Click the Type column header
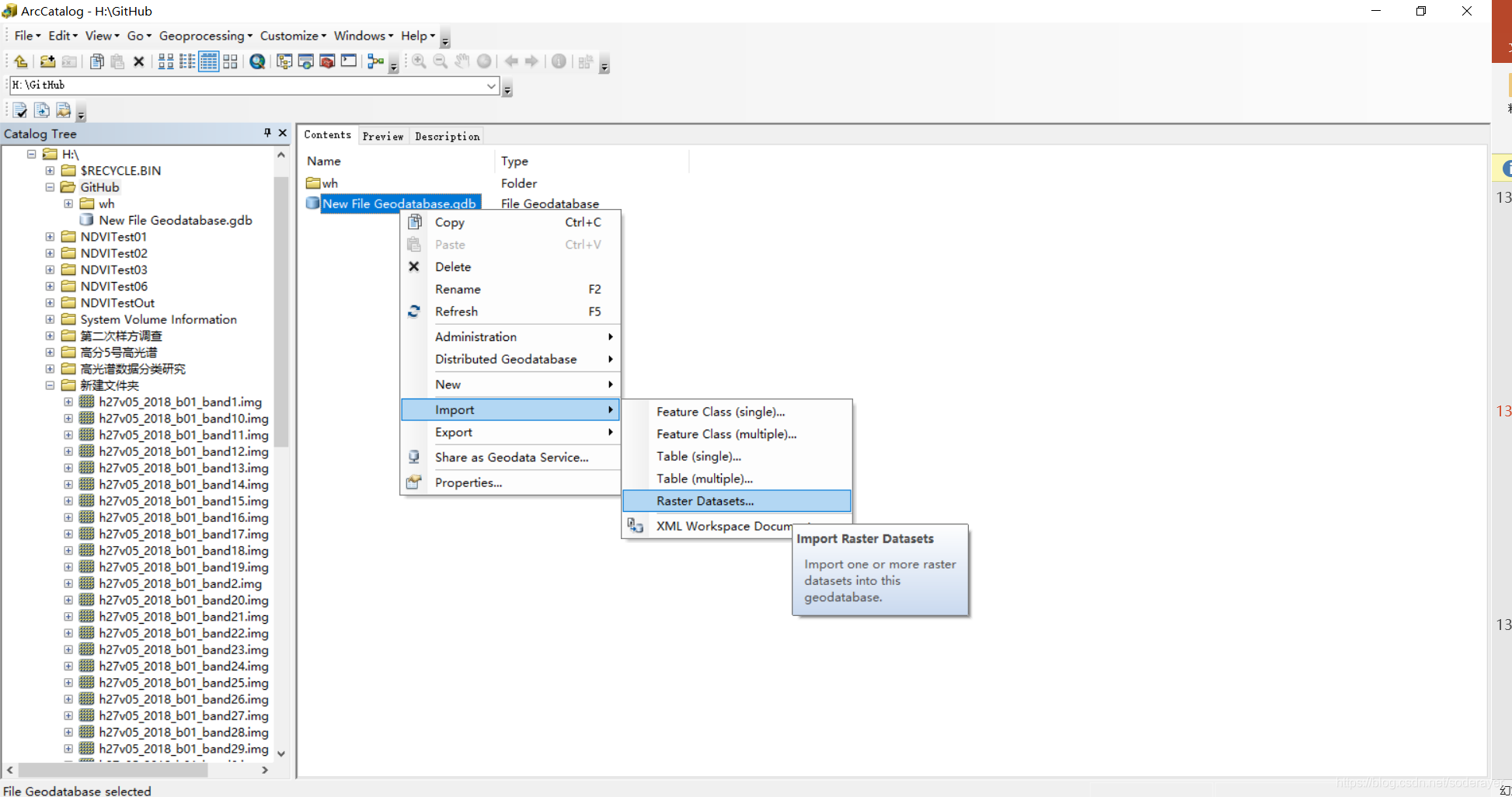Viewport: 1512px width, 797px height. click(592, 161)
